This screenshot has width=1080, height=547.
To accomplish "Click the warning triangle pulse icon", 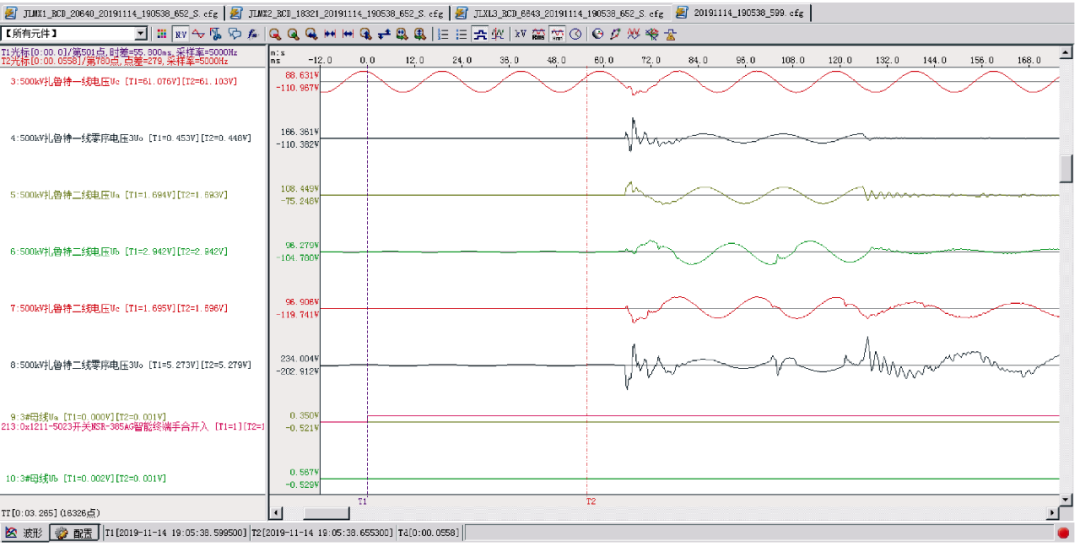I will tap(669, 34).
